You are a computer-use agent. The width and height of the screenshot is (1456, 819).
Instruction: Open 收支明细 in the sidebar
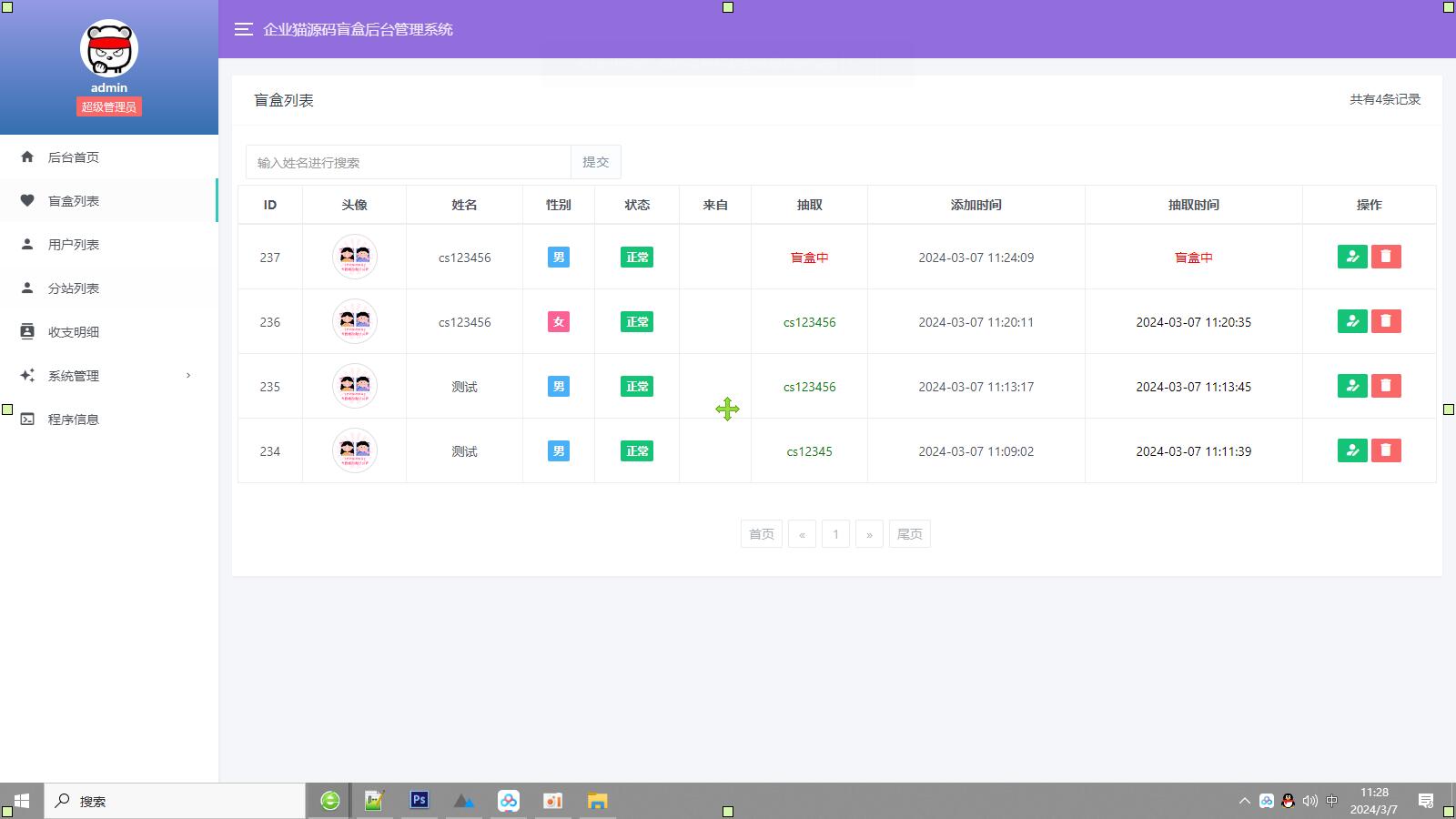(x=74, y=332)
